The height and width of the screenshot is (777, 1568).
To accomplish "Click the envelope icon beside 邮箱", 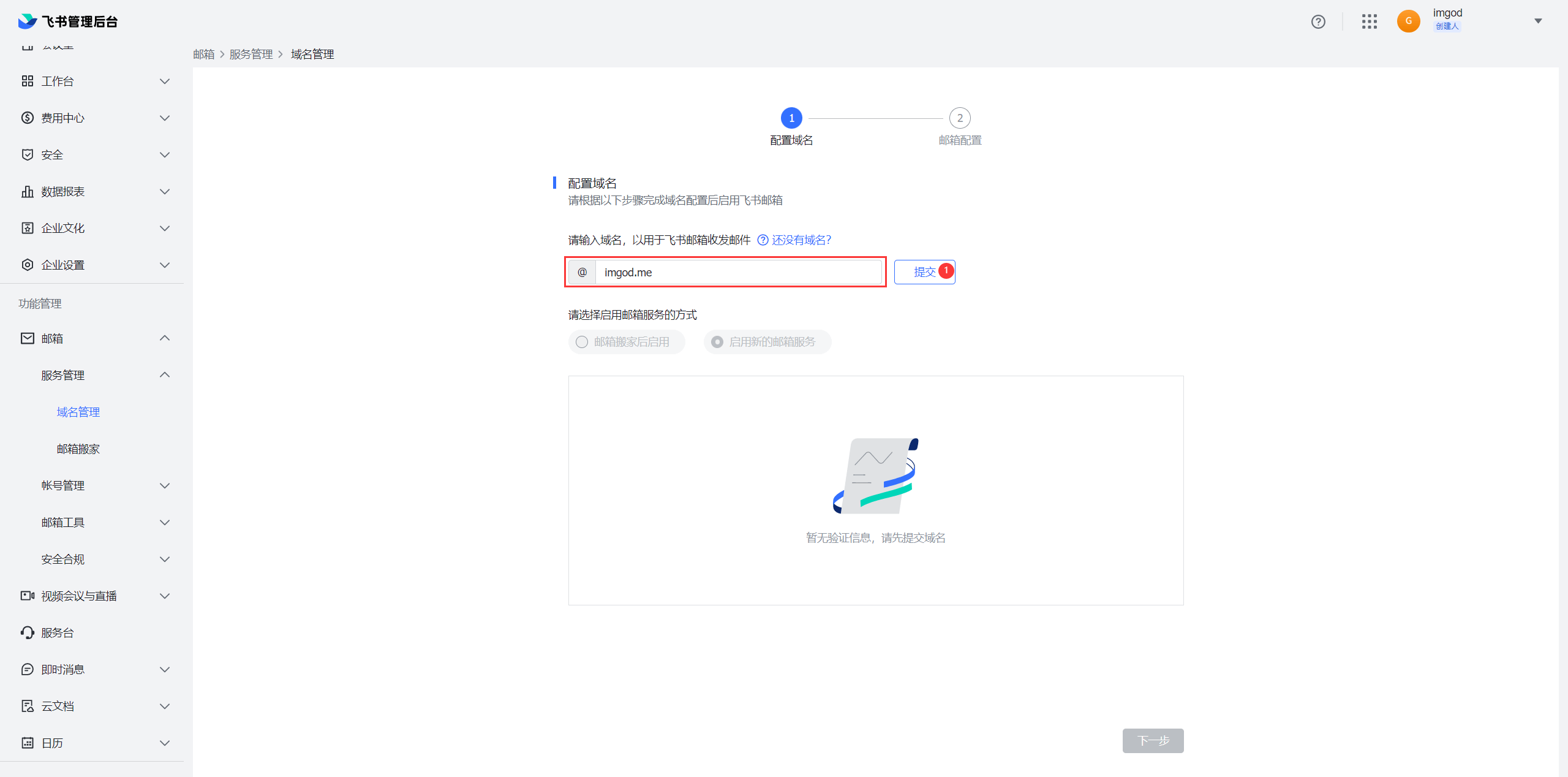I will click(28, 338).
